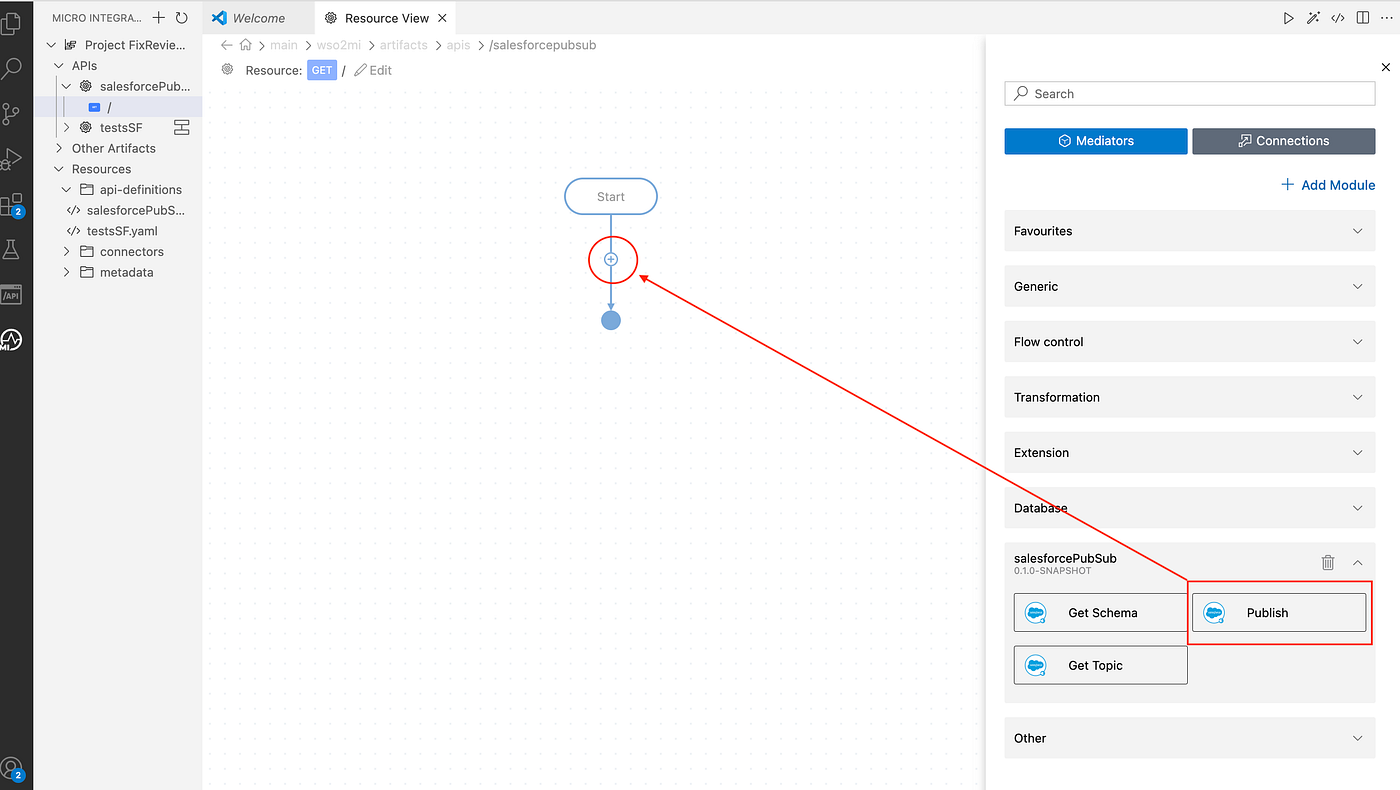
Task: Click Add Module link
Action: pyautogui.click(x=1328, y=185)
